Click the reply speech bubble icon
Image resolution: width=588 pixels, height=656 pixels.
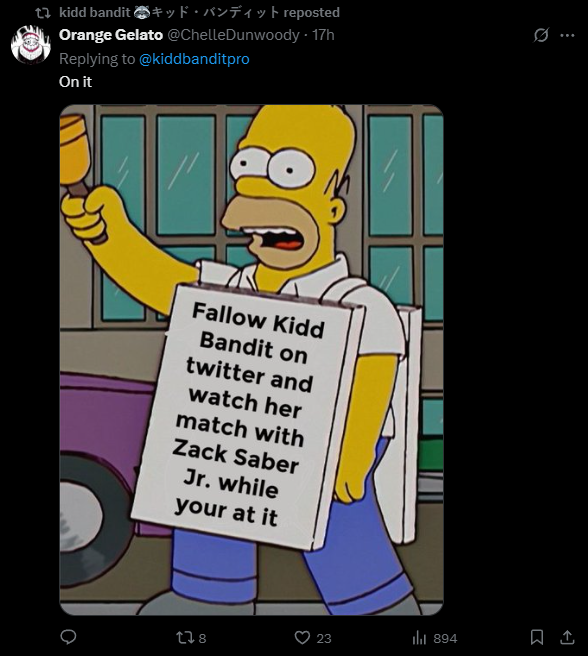(x=68, y=637)
